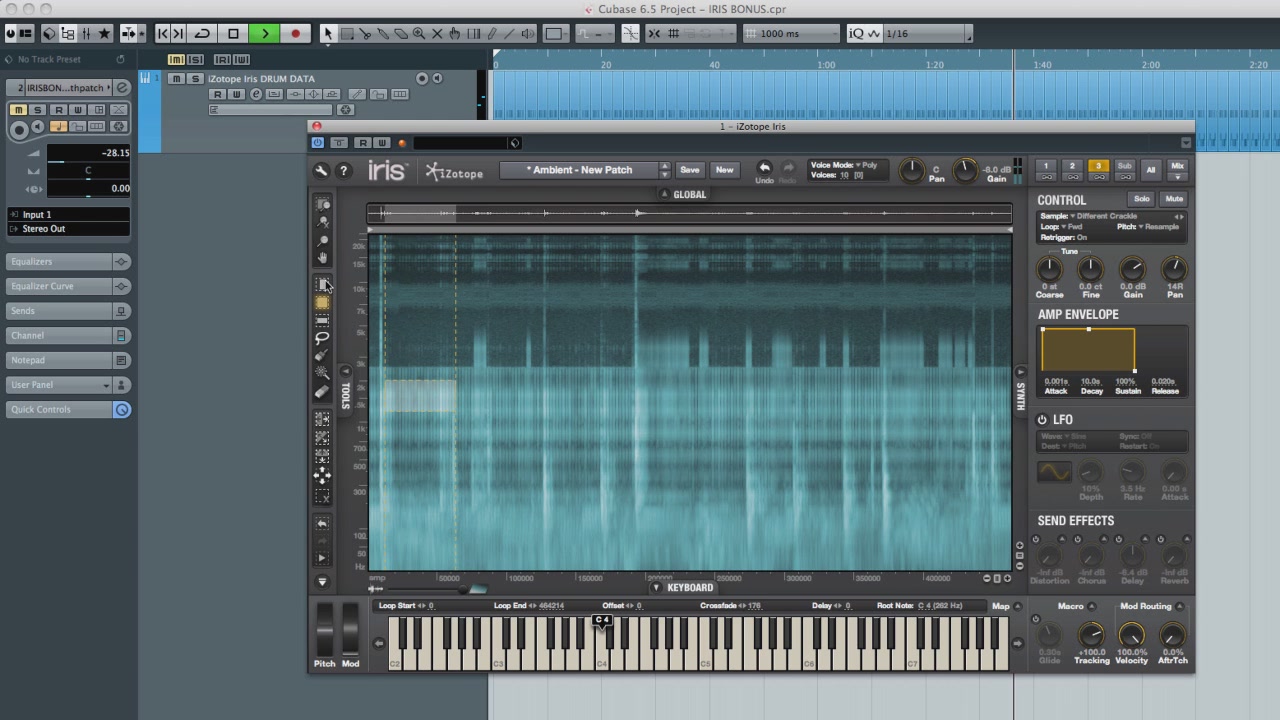Select the Cubase Mute X tool
1280x720 pixels.
click(x=437, y=34)
